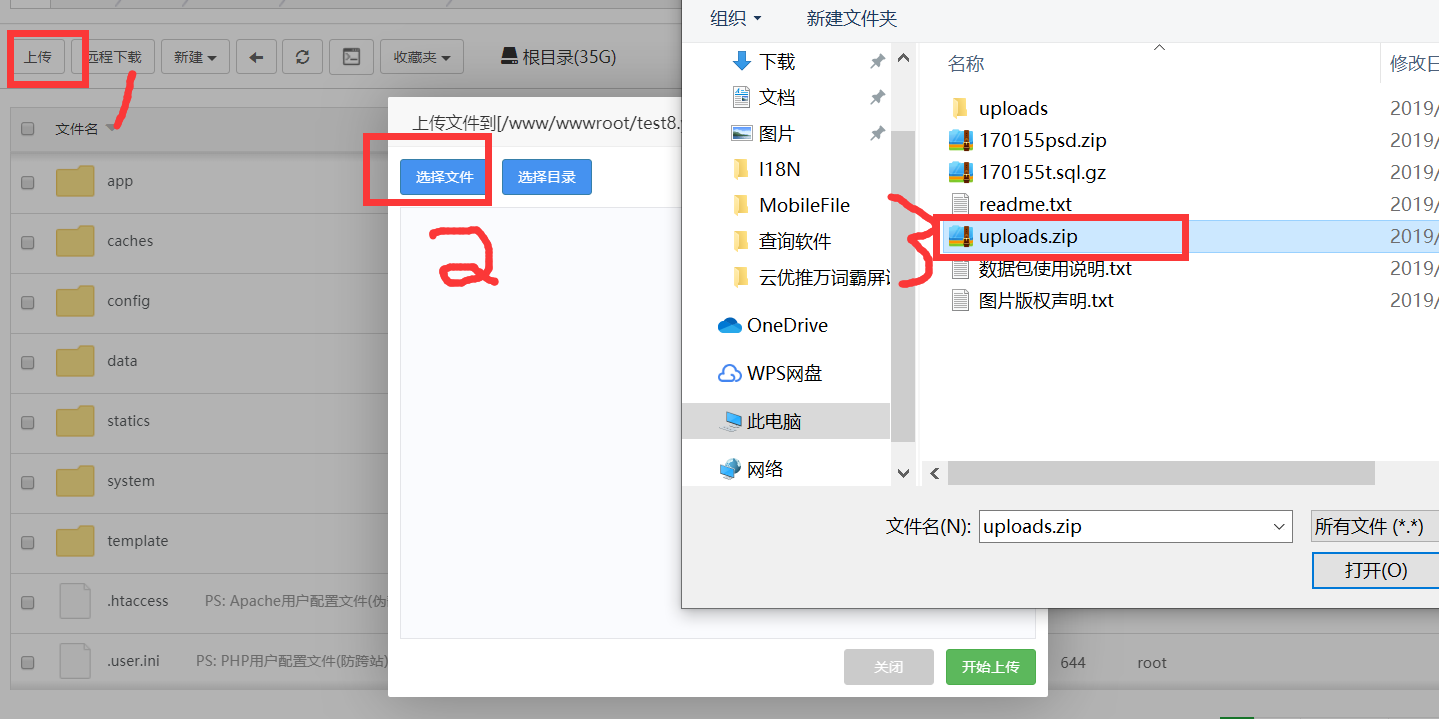This screenshot has height=719, width=1439.
Task: Click the 打开(O) button
Action: [1376, 570]
